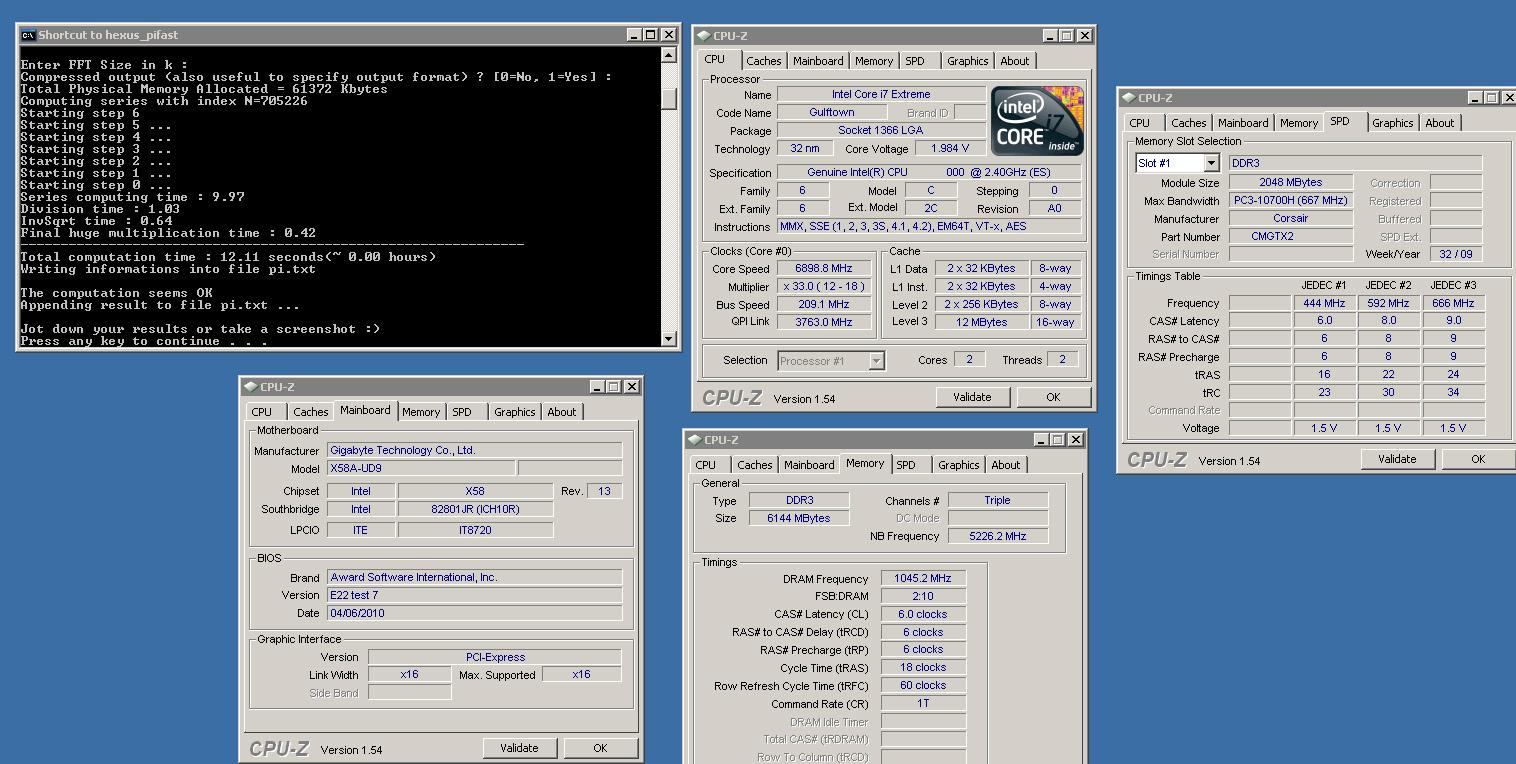This screenshot has width=1516, height=764.
Task: Select Graphics tab in Mainboard window
Action: pyautogui.click(x=514, y=412)
